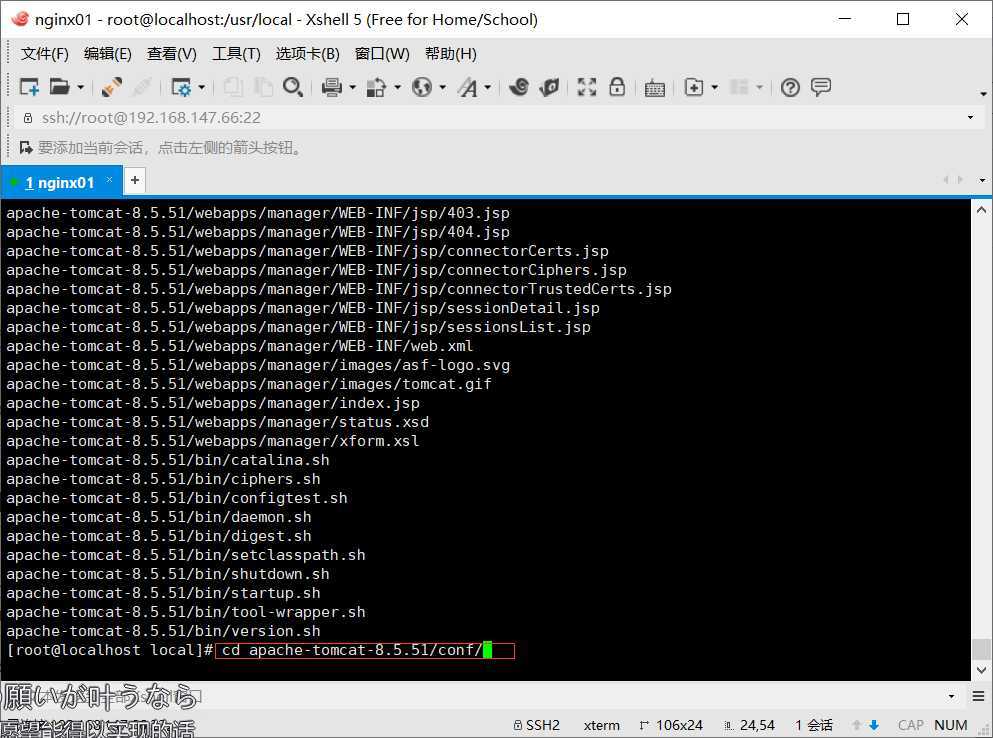Click the [root@localhost local]# prompt text
Screen dimensions: 993x738
tap(110, 651)
